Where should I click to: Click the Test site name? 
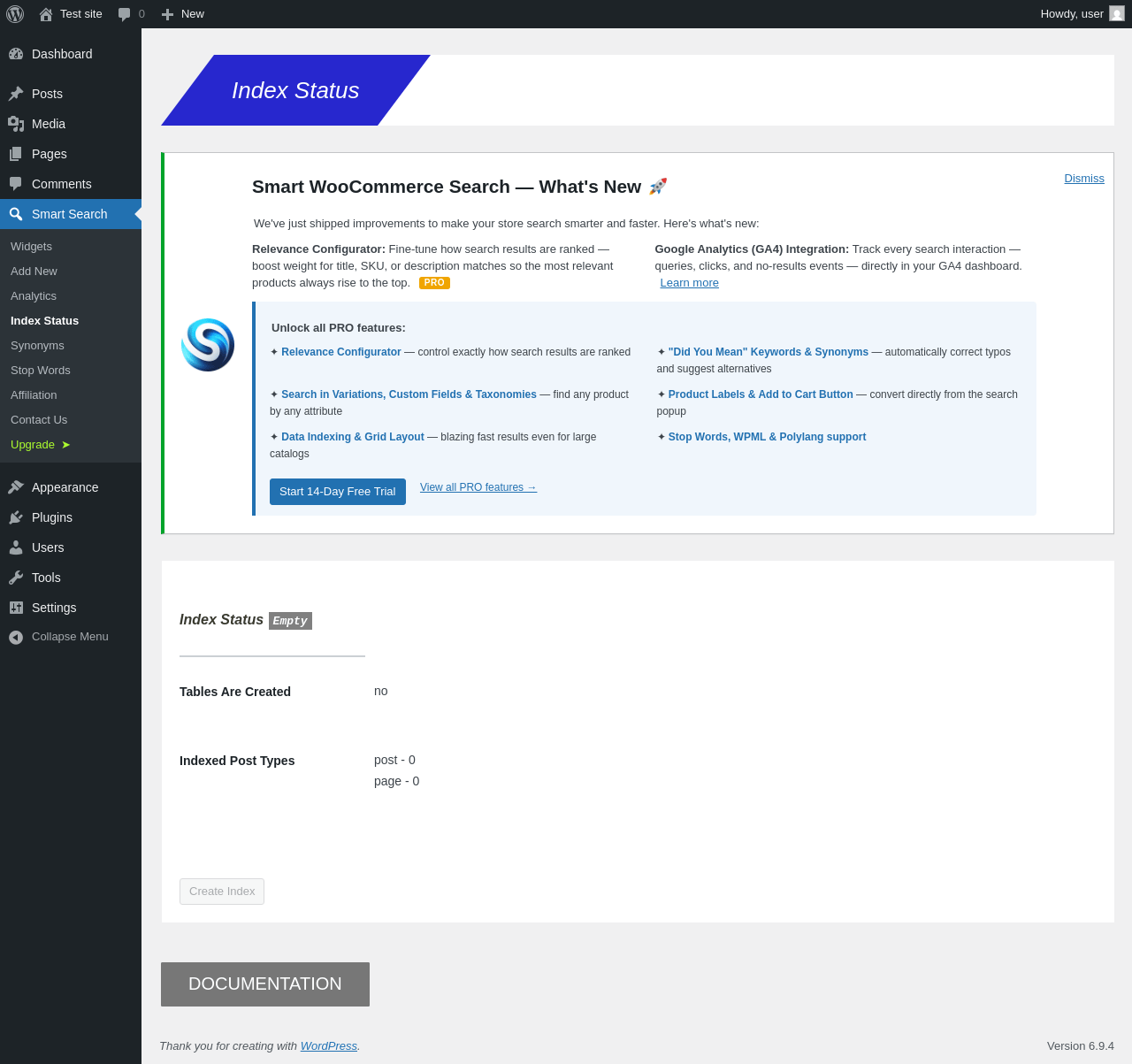(x=81, y=14)
